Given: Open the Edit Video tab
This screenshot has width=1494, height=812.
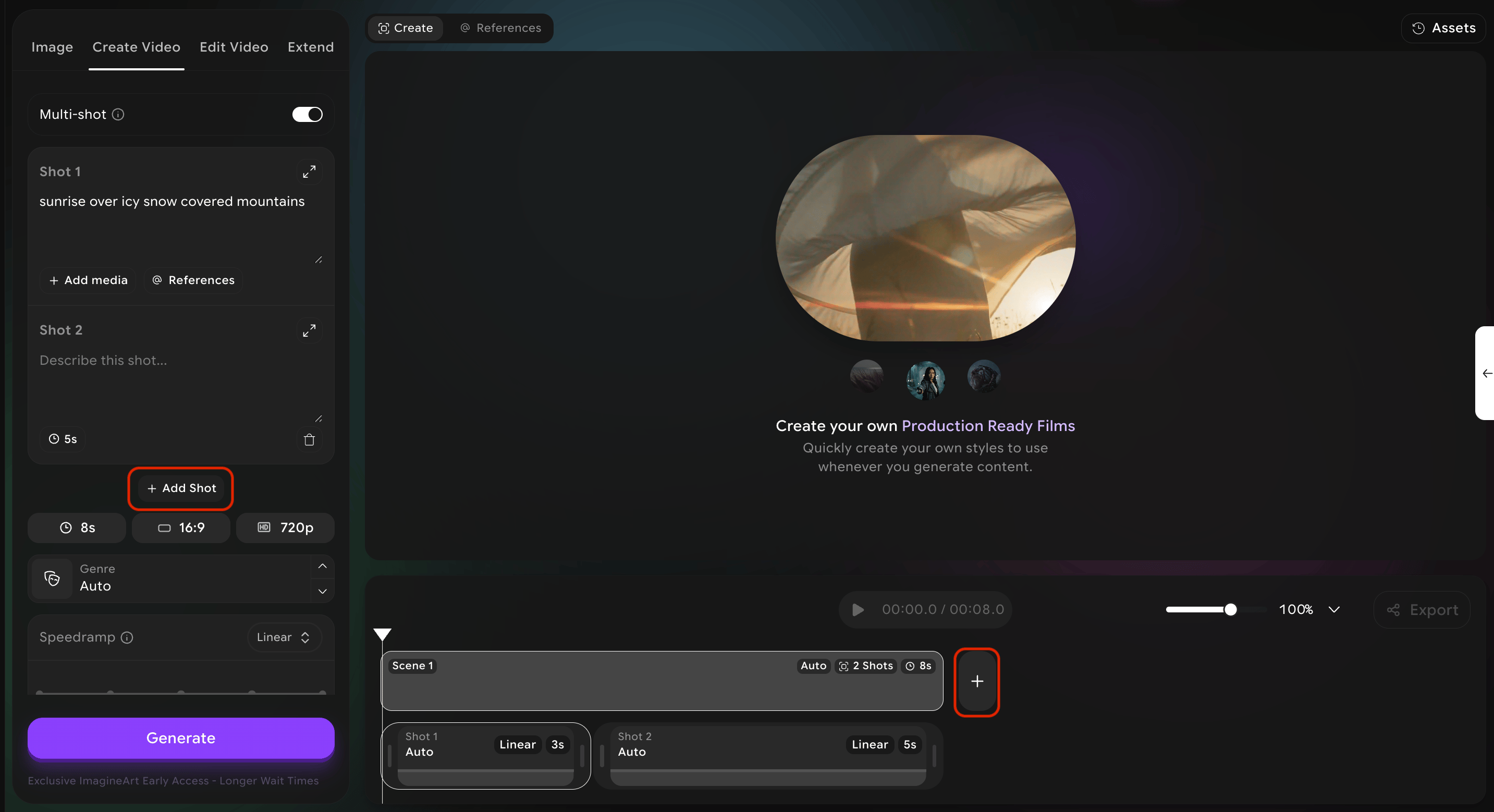Looking at the screenshot, I should pyautogui.click(x=234, y=47).
